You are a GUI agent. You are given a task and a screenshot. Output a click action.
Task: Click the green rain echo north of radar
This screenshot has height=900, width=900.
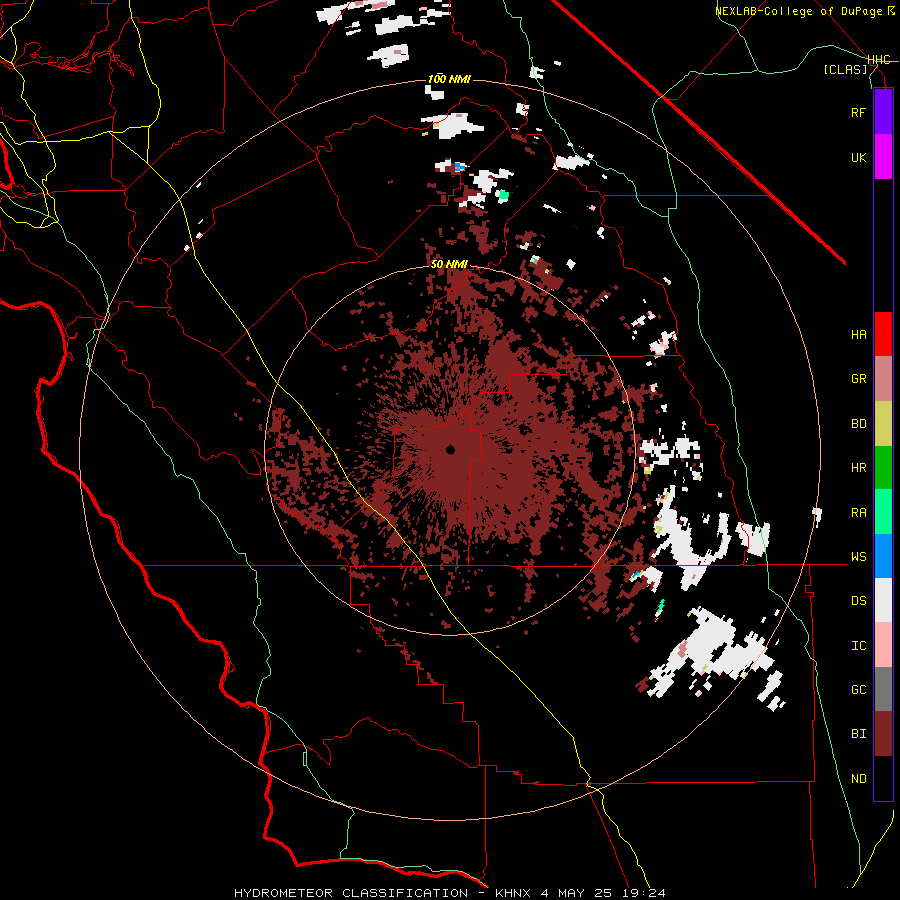pos(503,195)
